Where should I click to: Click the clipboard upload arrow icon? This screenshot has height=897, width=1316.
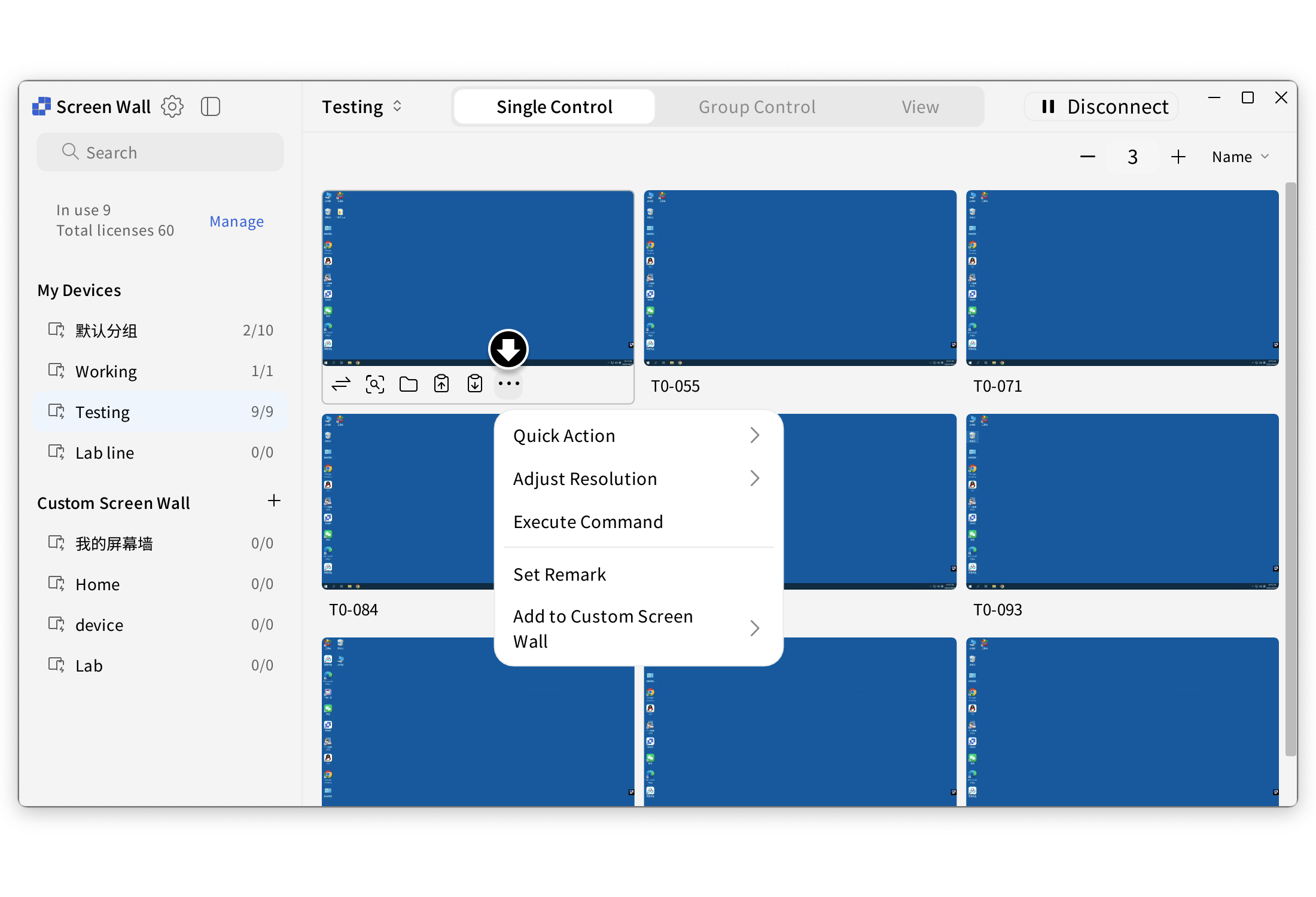[x=441, y=384]
